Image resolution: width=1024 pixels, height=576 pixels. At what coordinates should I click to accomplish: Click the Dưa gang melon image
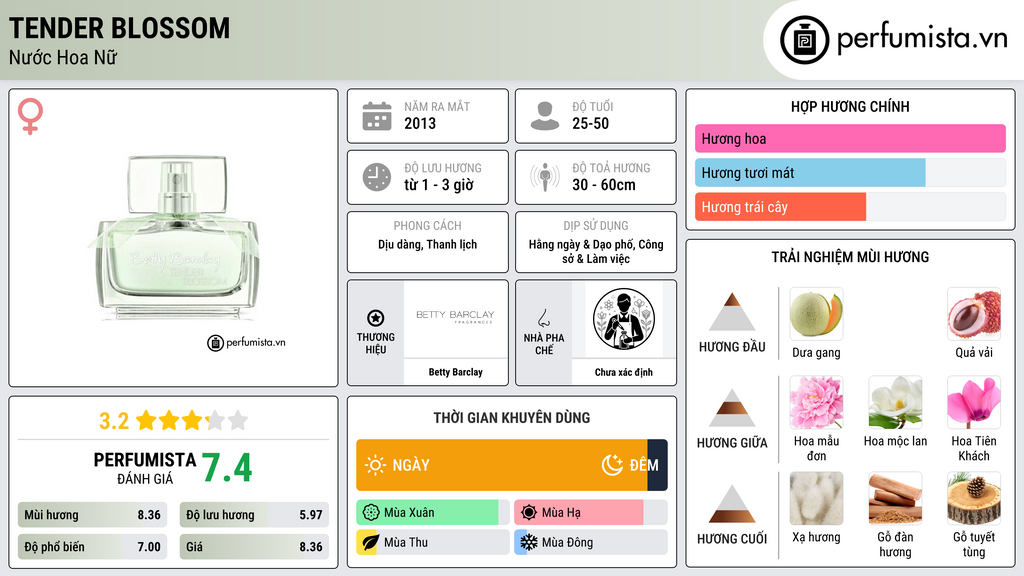click(816, 314)
